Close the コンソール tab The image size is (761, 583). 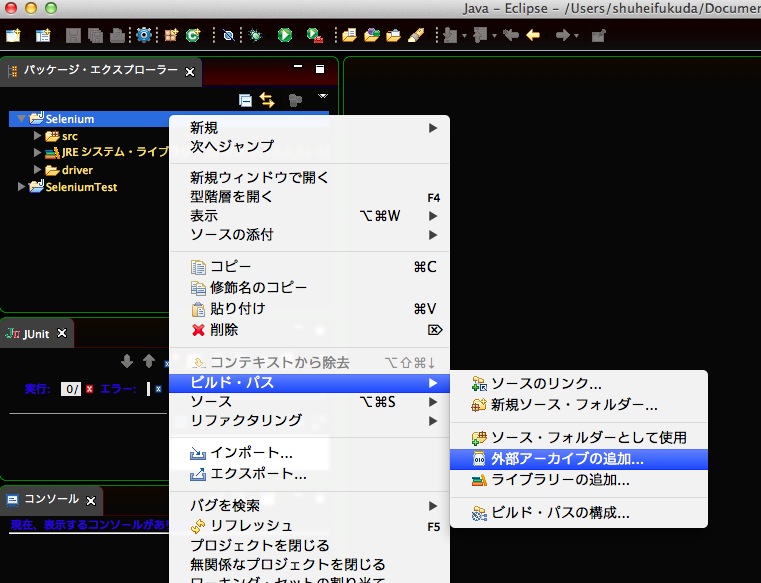pyautogui.click(x=91, y=500)
